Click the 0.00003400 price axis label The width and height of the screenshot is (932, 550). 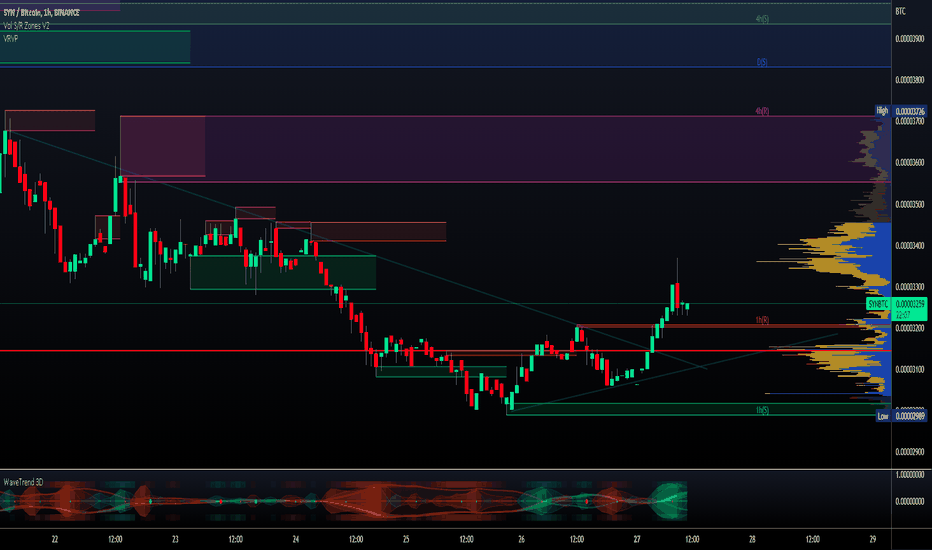coord(909,245)
